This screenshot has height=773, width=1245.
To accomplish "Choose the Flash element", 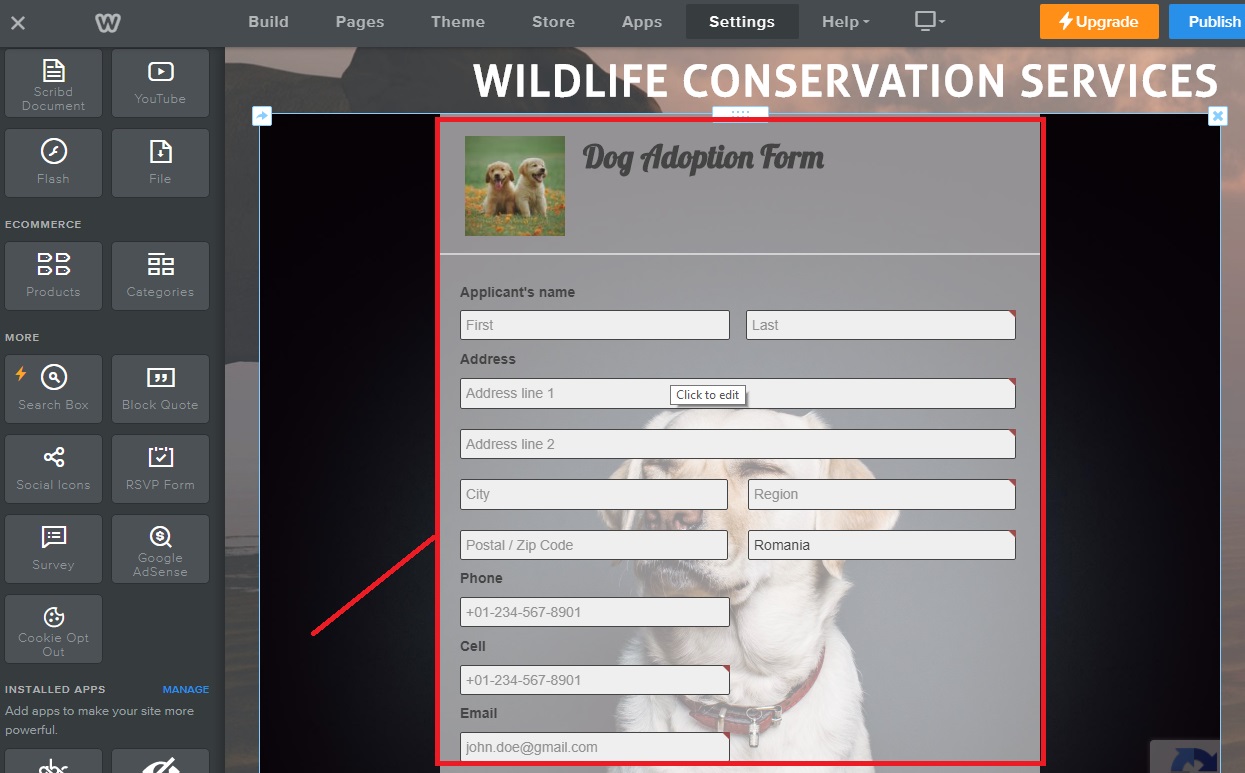I will pyautogui.click(x=53, y=163).
